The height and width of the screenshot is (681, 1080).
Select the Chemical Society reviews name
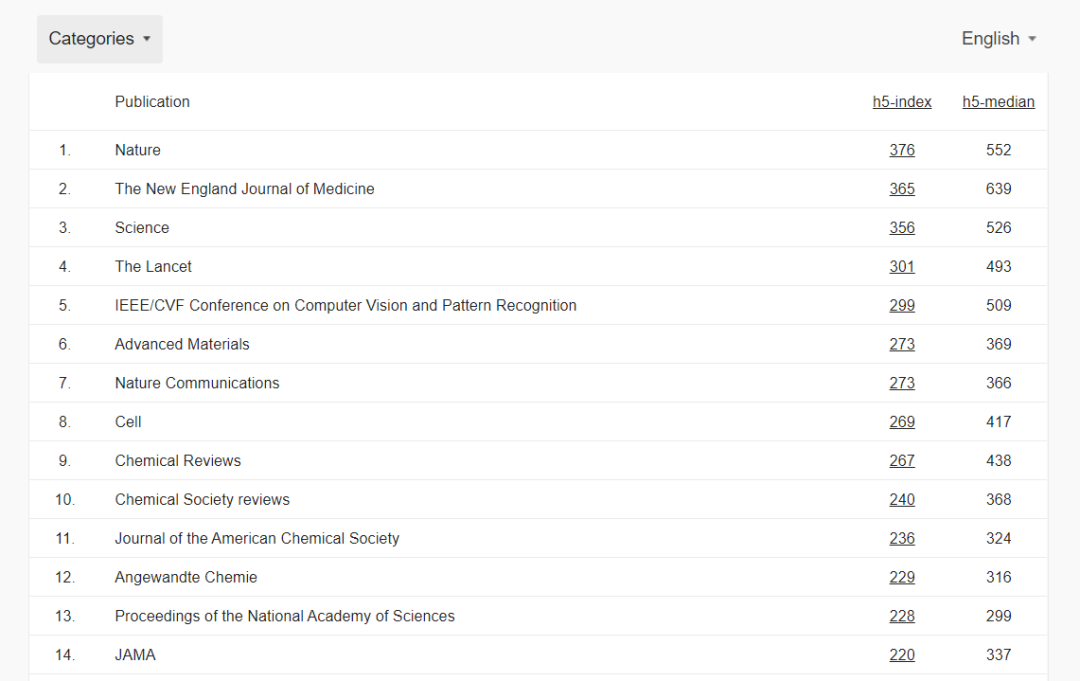click(202, 500)
